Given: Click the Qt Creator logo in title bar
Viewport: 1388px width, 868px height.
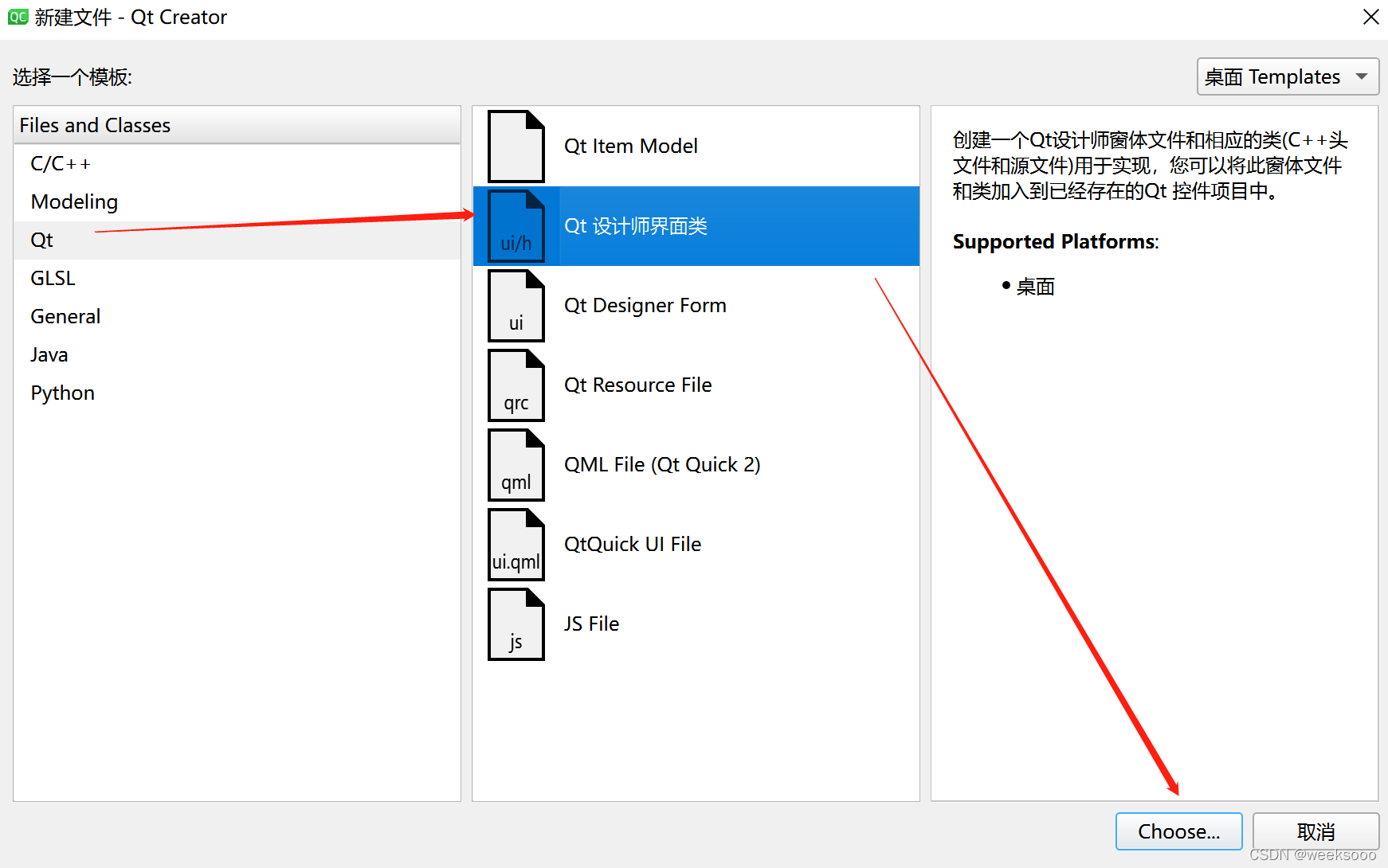Looking at the screenshot, I should (x=18, y=17).
